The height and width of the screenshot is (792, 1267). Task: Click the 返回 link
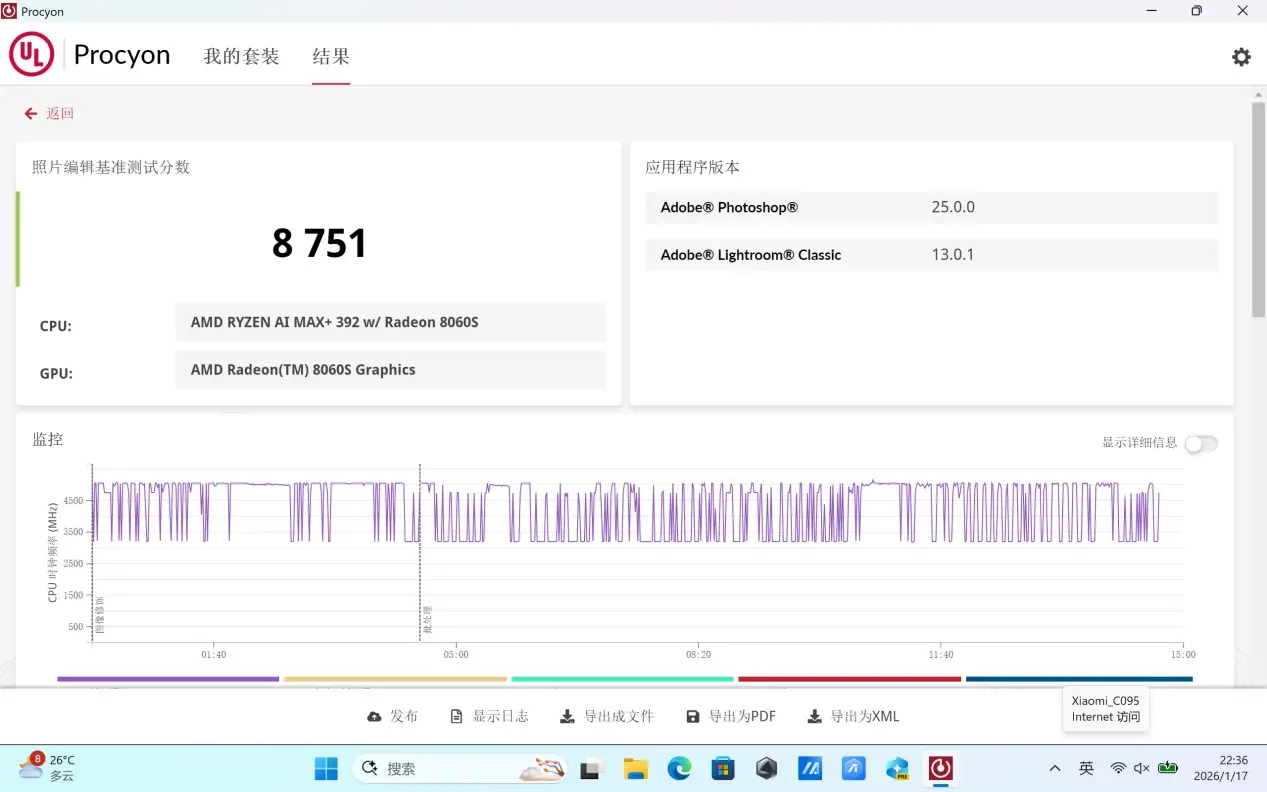(60, 114)
